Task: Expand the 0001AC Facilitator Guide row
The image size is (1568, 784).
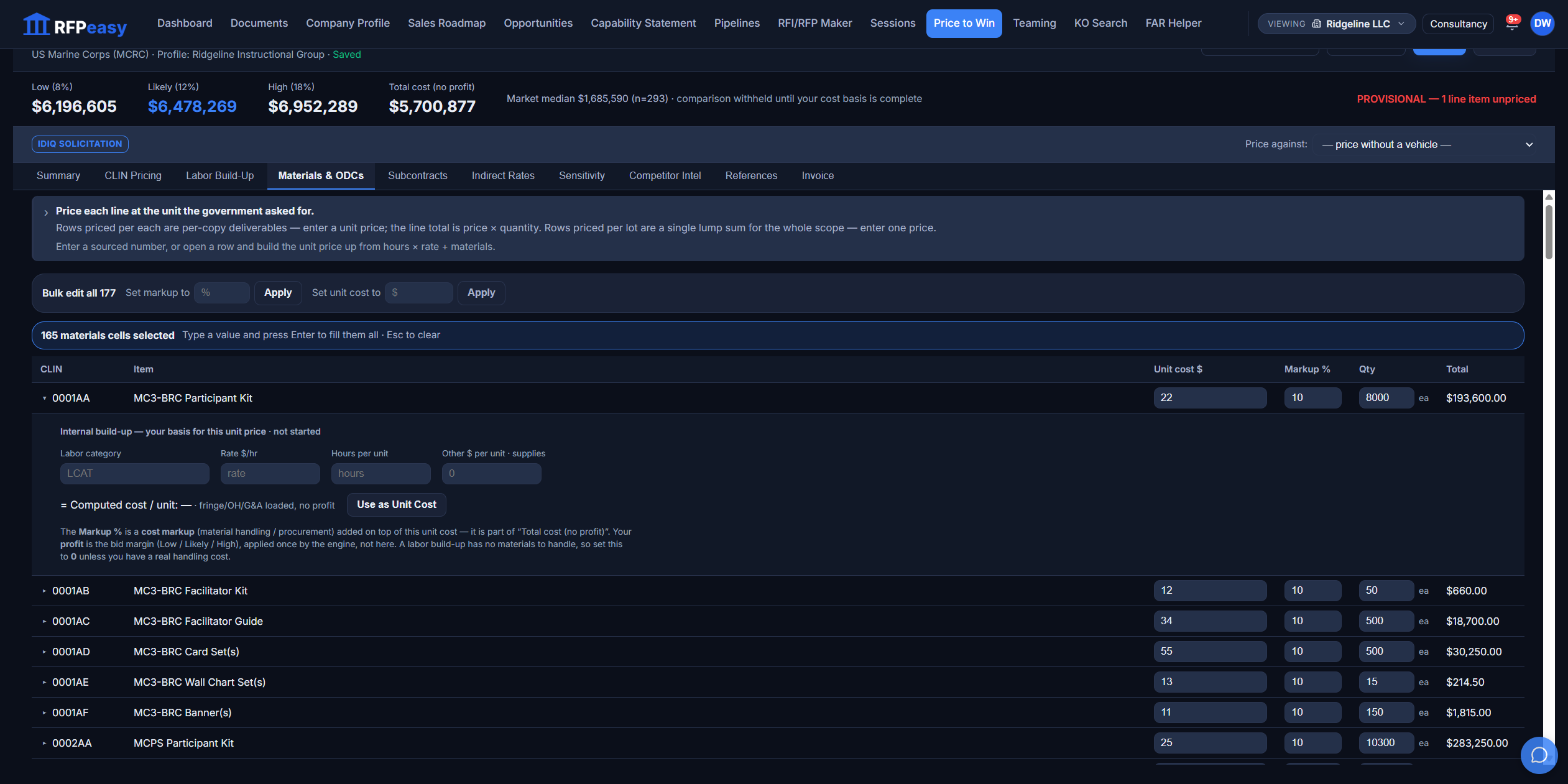Action: (x=44, y=621)
